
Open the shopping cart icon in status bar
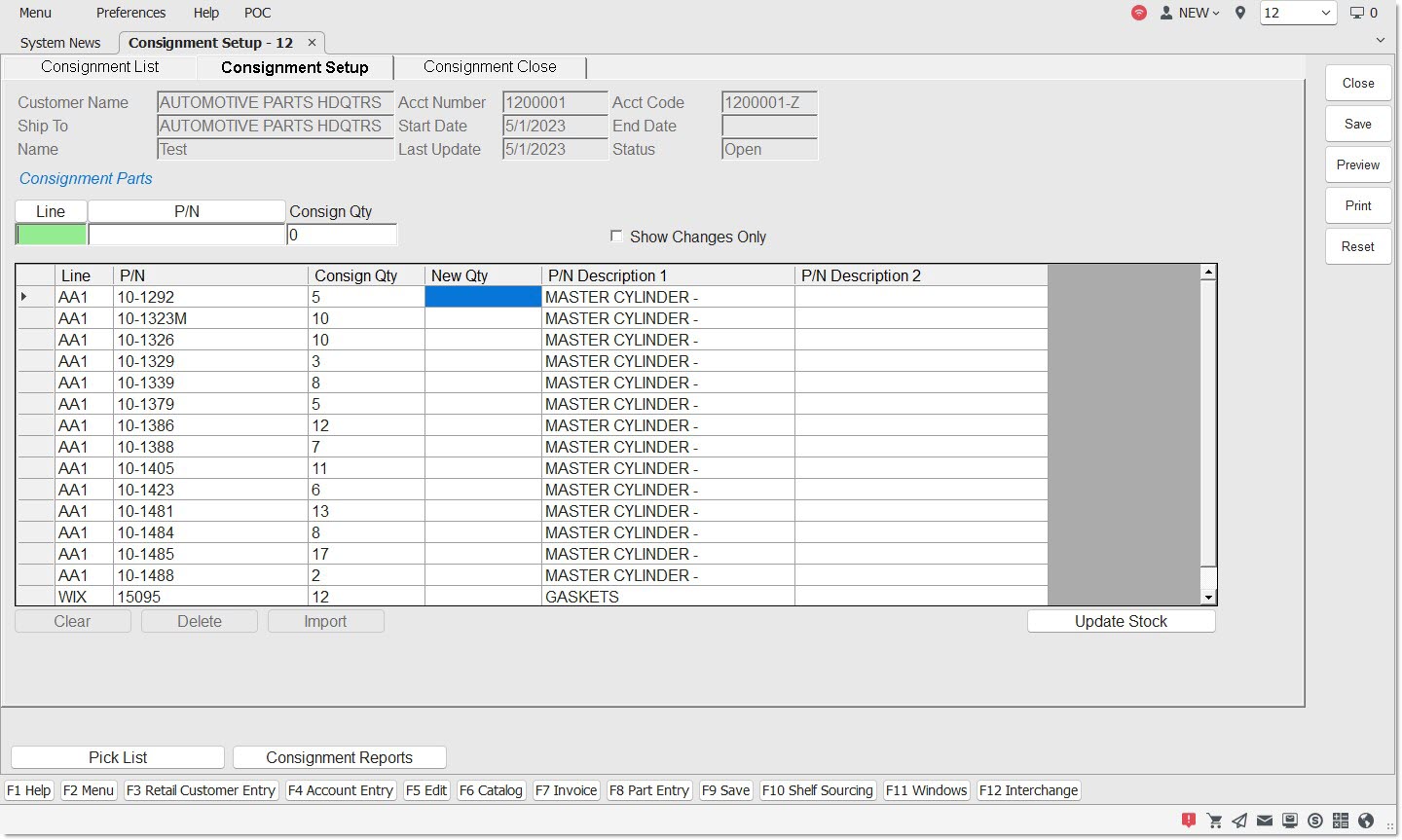pos(1214,821)
